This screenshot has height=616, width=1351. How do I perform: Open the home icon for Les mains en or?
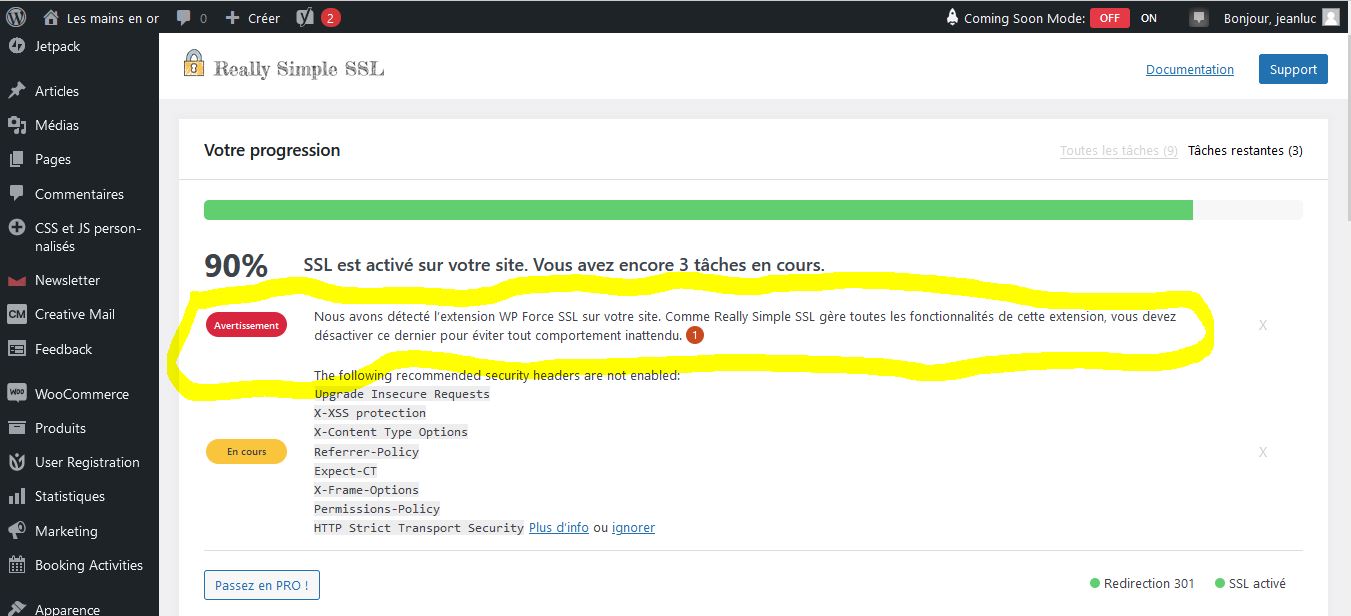[51, 18]
